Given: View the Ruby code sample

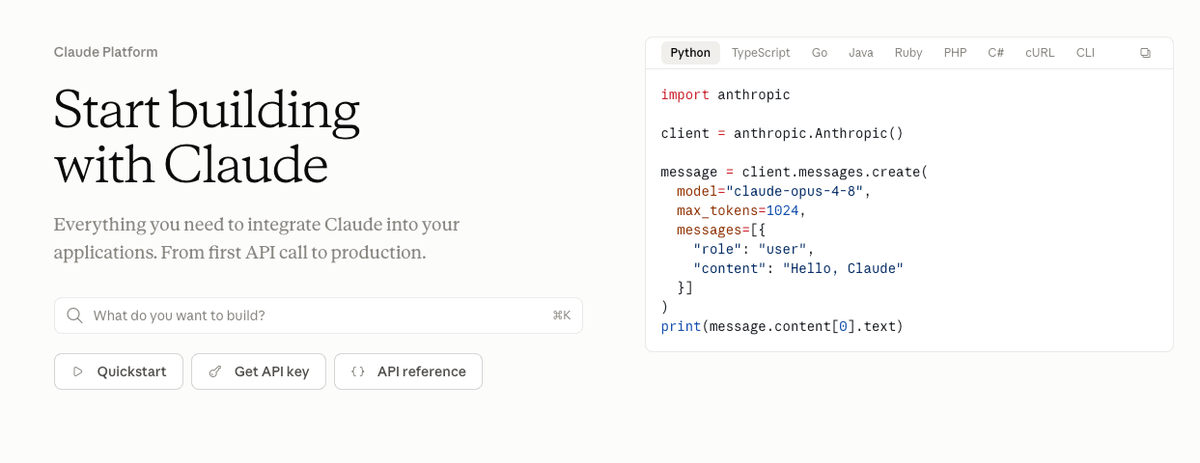Looking at the screenshot, I should 908,53.
